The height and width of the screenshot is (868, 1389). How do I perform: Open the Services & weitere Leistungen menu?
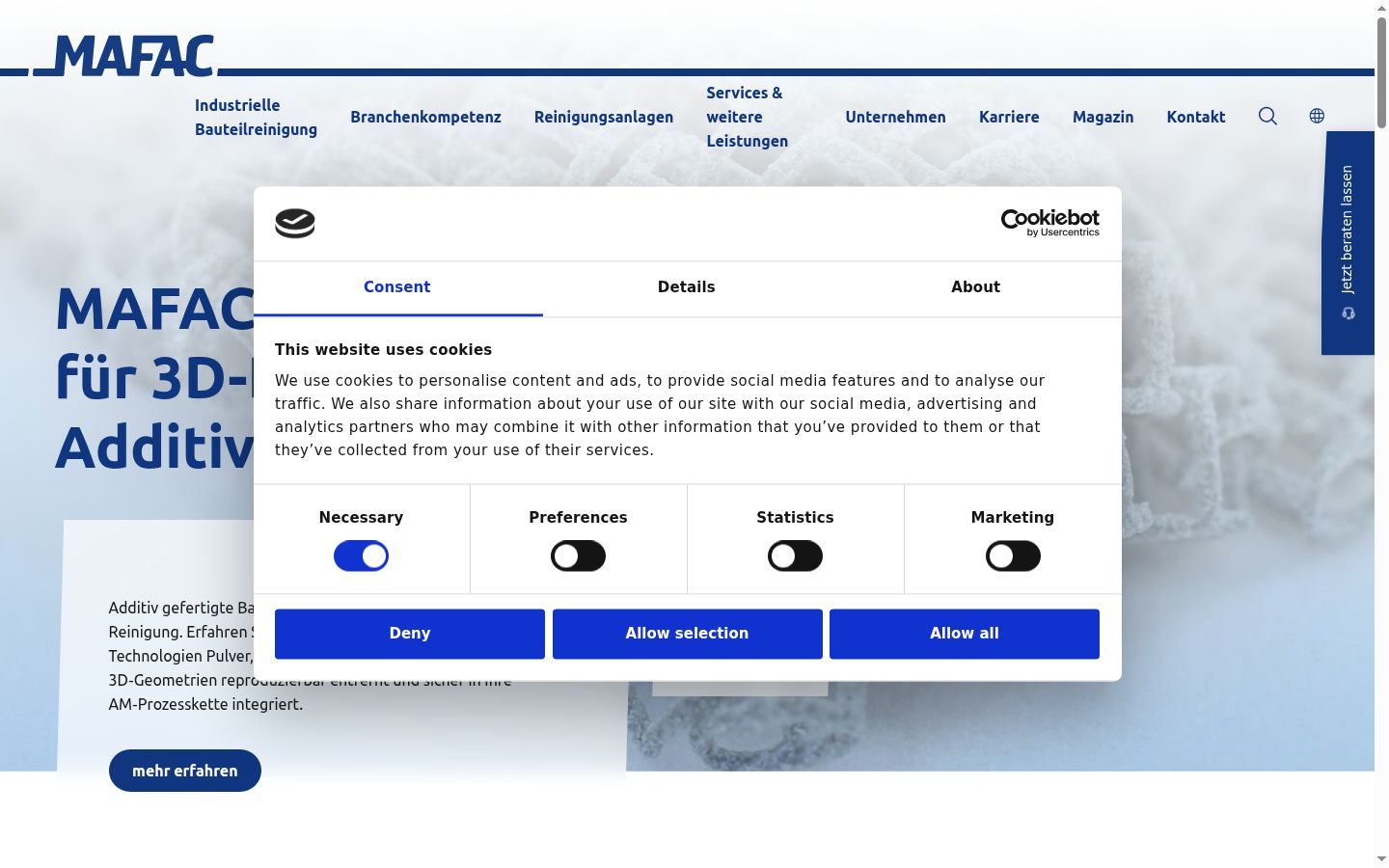748,117
